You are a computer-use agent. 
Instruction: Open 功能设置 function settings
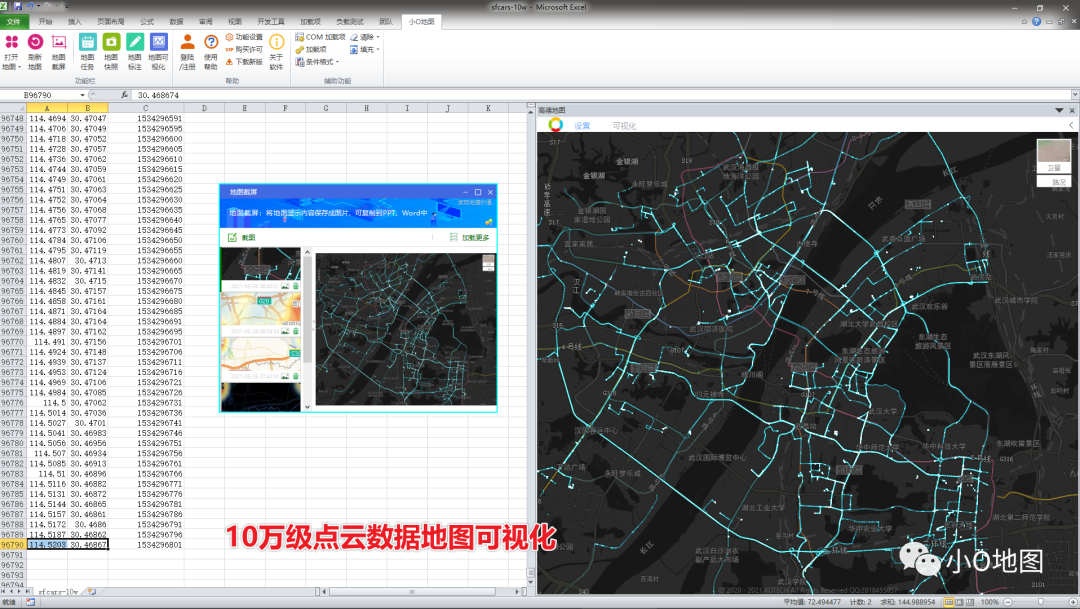244,37
